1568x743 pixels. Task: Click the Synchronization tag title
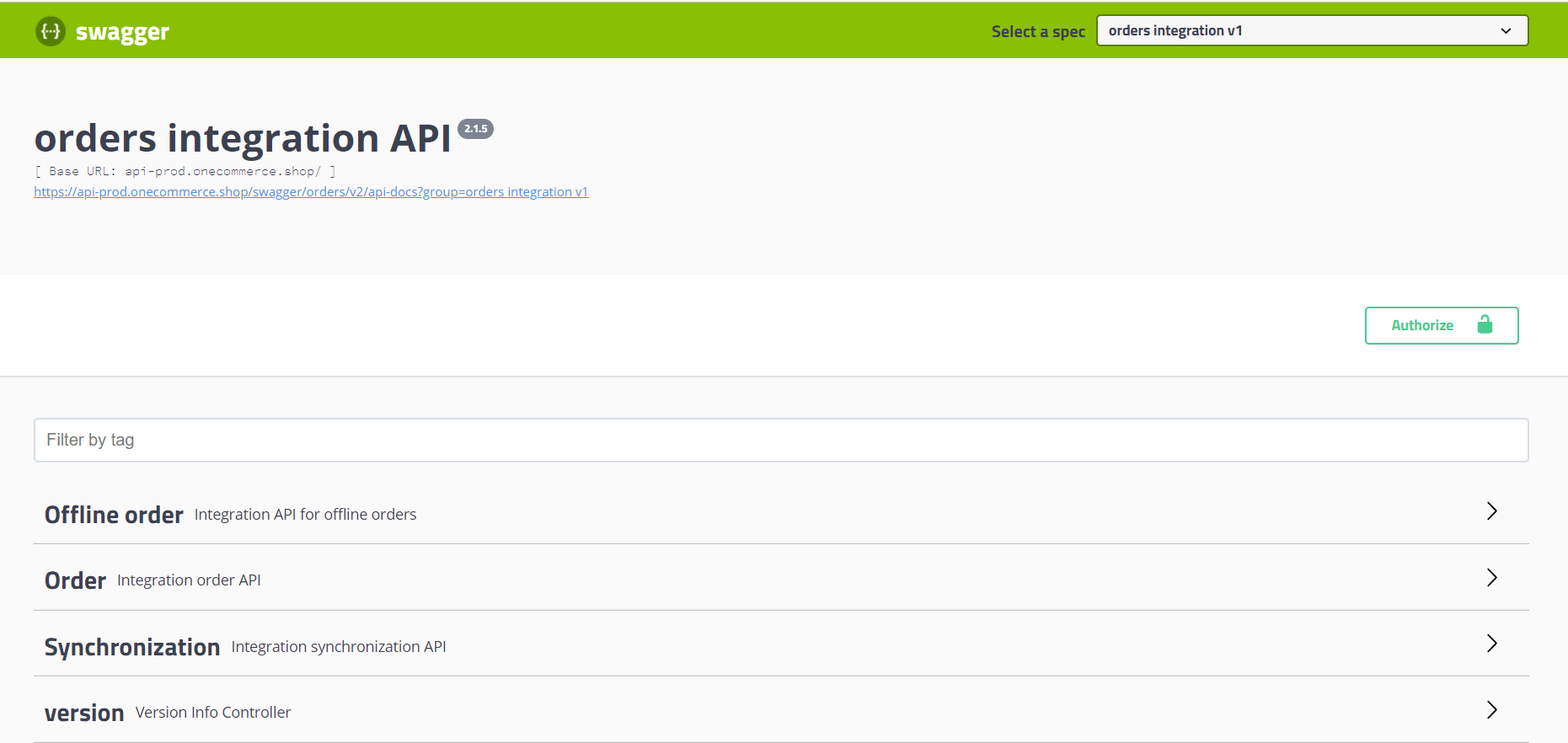pos(132,647)
